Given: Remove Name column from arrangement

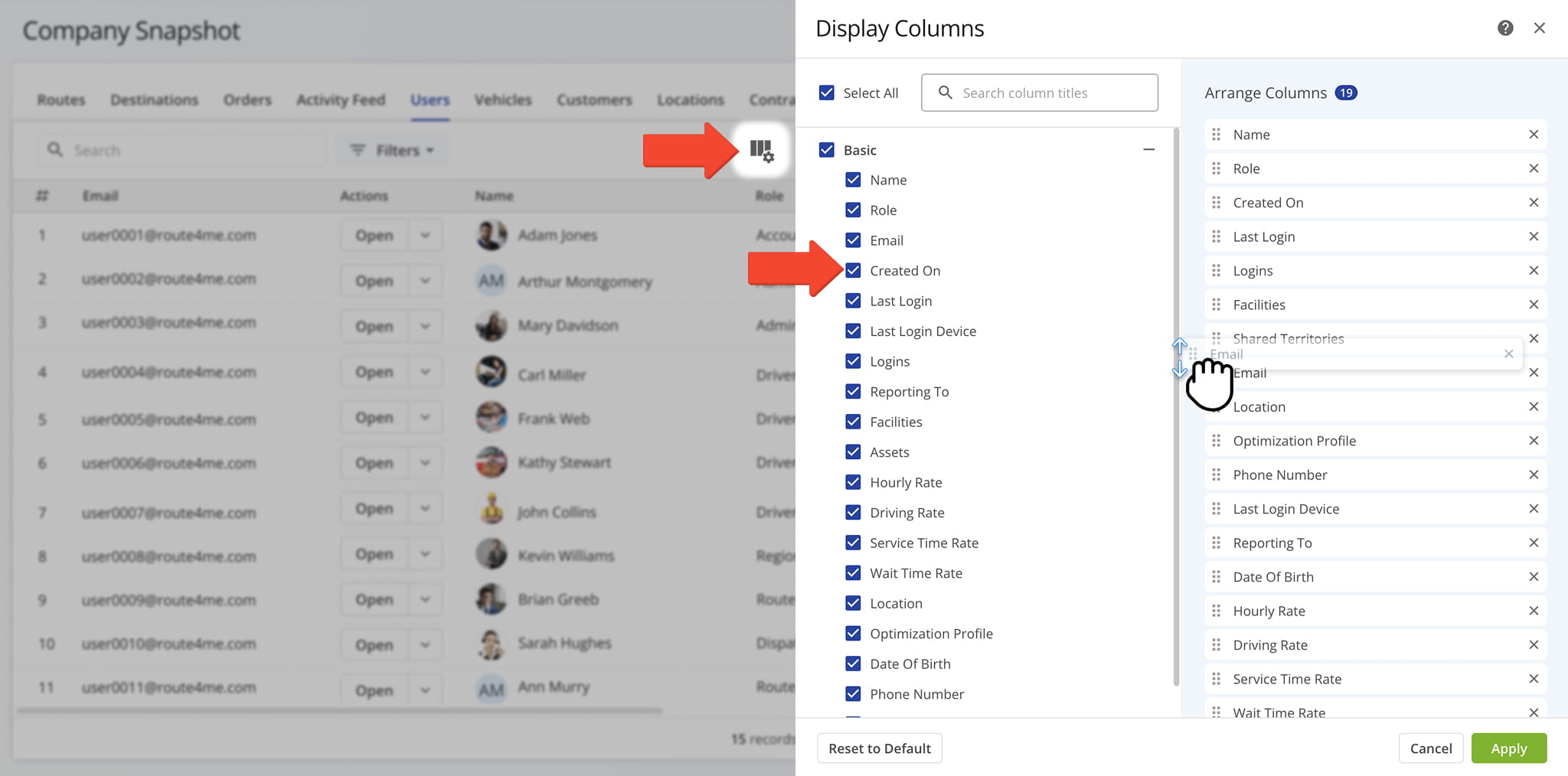Looking at the screenshot, I should (x=1534, y=135).
